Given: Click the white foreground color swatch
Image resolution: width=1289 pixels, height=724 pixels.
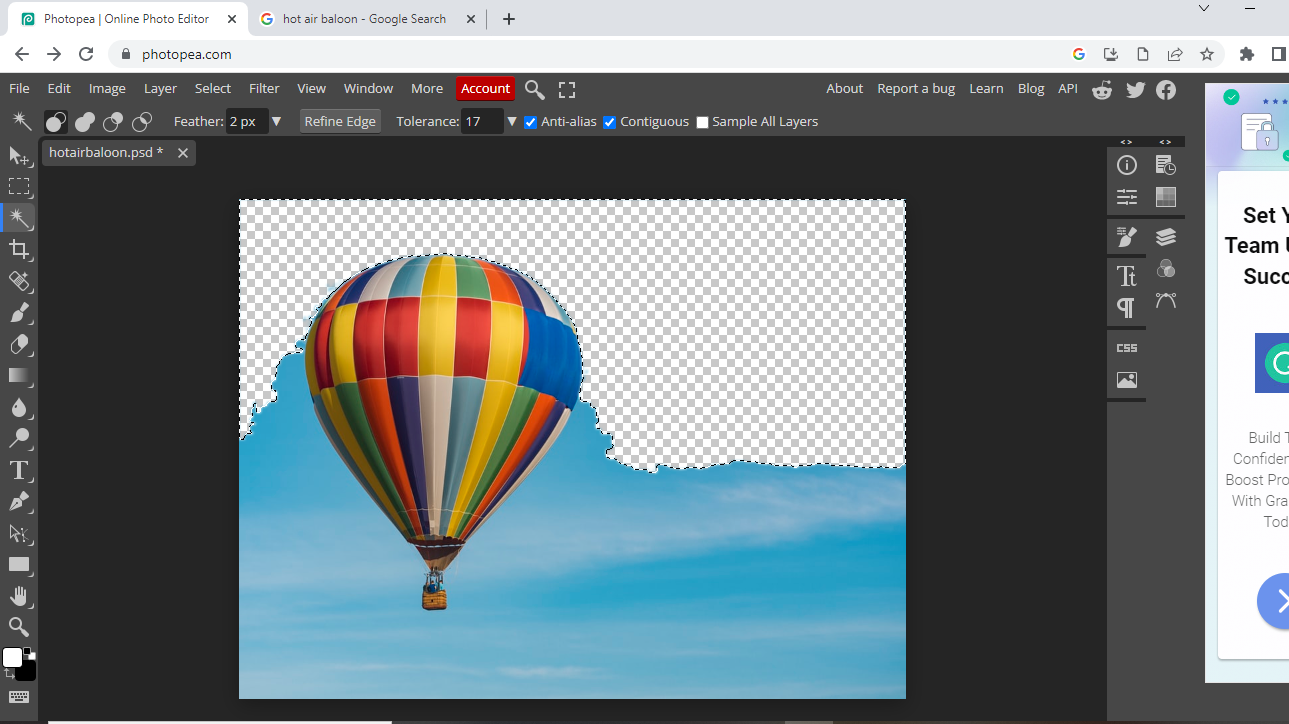Looking at the screenshot, I should point(12,657).
